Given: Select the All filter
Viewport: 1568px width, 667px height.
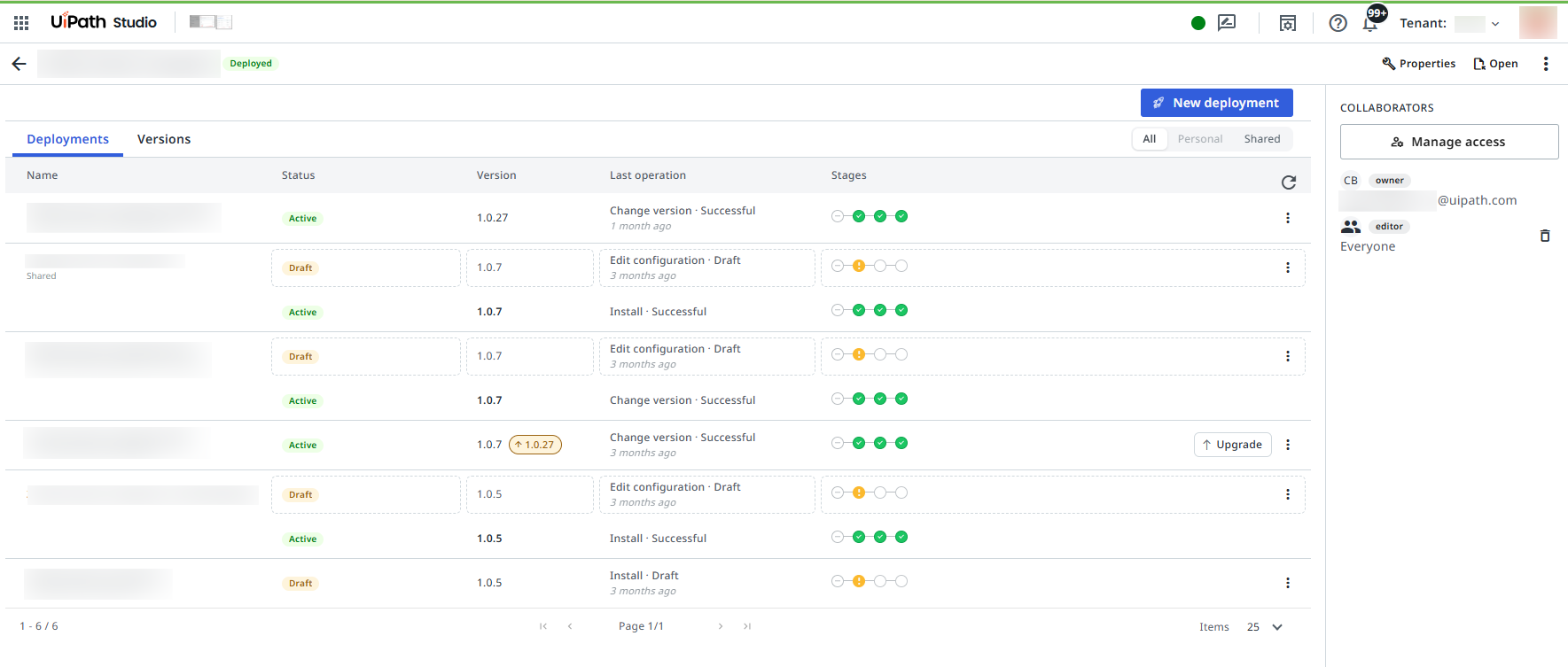Looking at the screenshot, I should [x=1150, y=139].
